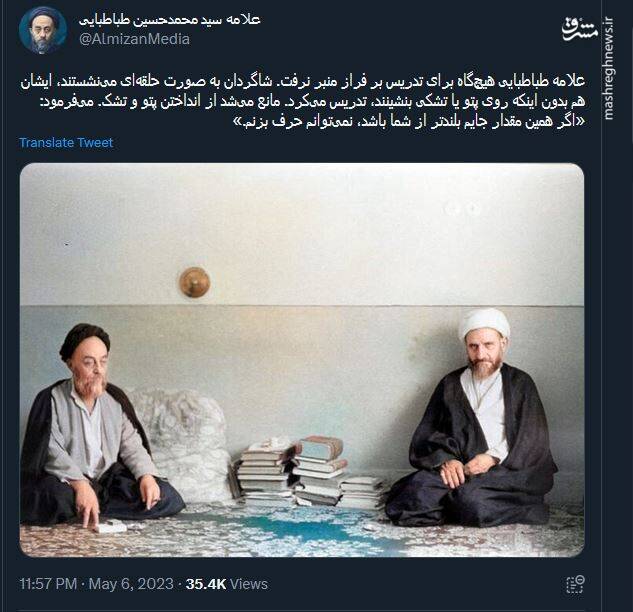Click the quoted last line of the tweet

tap(409, 122)
